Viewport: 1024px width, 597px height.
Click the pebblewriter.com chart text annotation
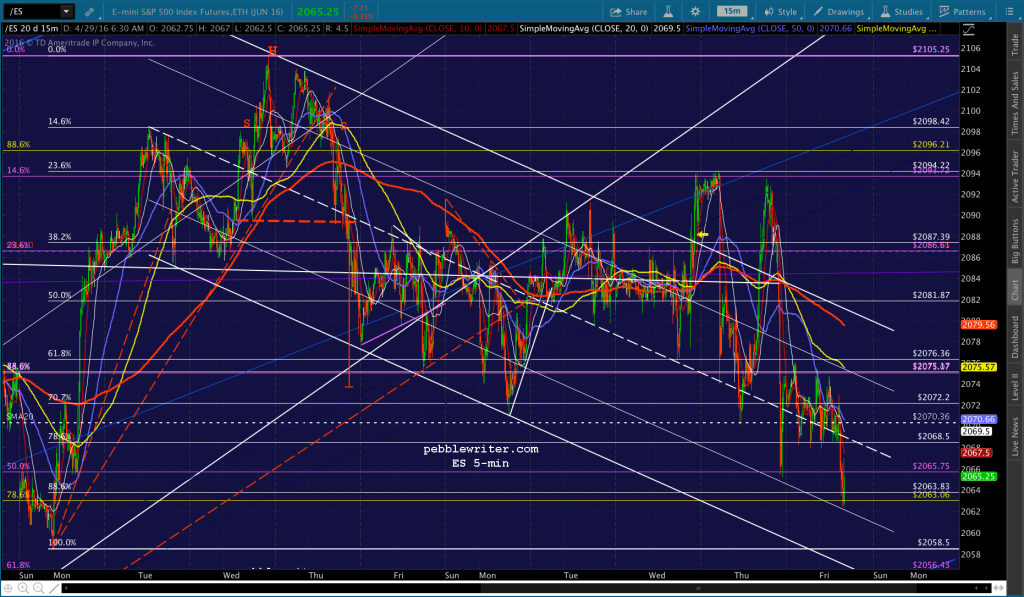[x=481, y=449]
